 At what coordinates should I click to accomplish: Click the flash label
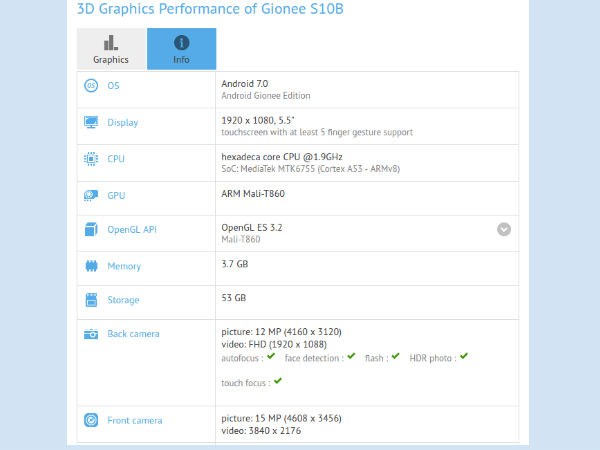pos(377,358)
